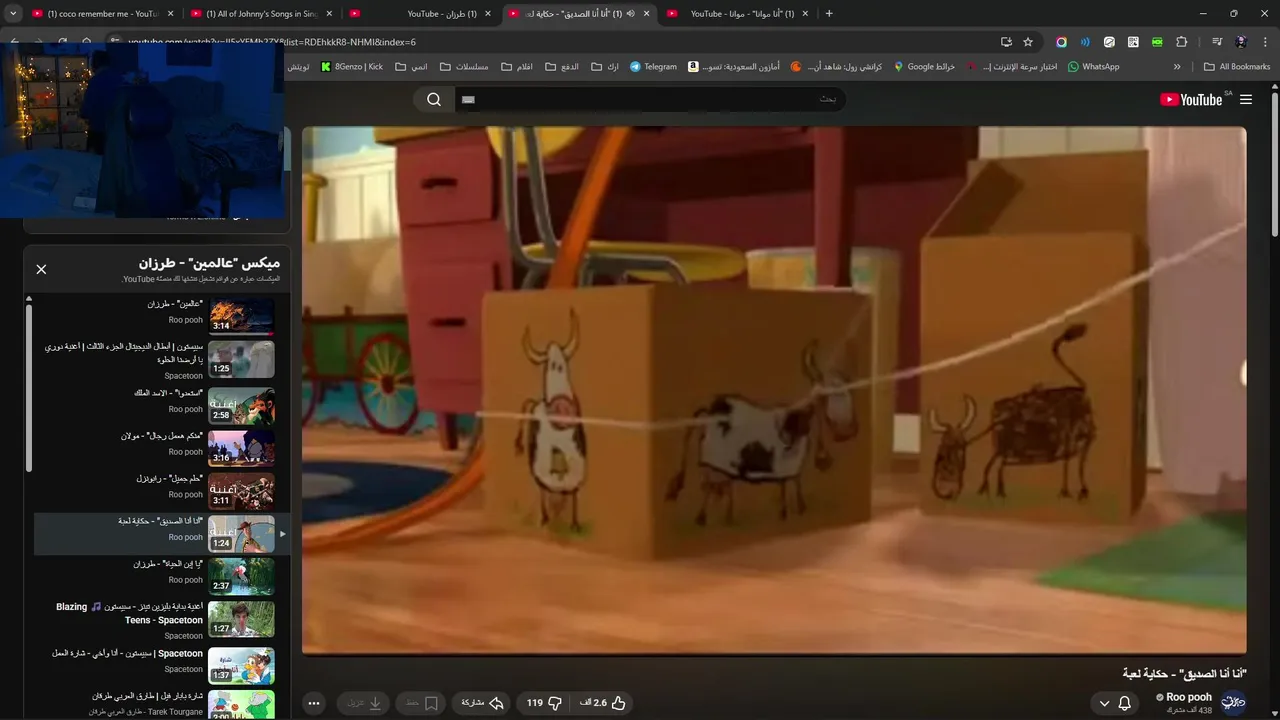This screenshot has height=720, width=1280.
Task: Close the 'coco remember me' tab
Action: (170, 14)
